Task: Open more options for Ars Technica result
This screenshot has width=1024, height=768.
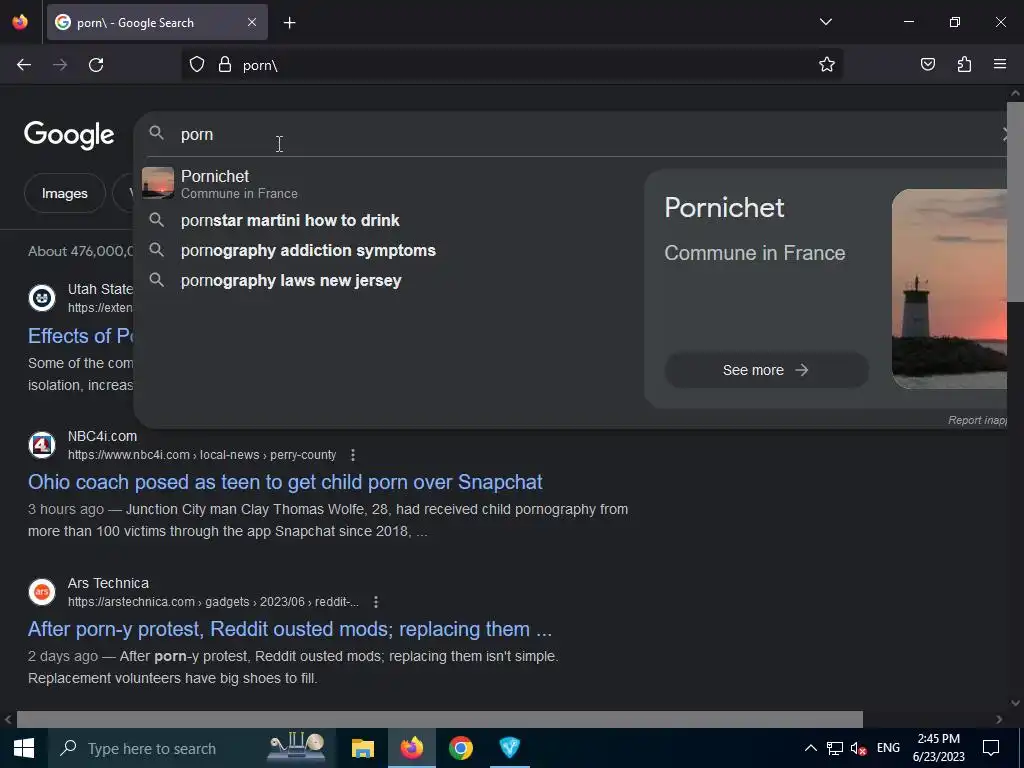Action: click(376, 601)
